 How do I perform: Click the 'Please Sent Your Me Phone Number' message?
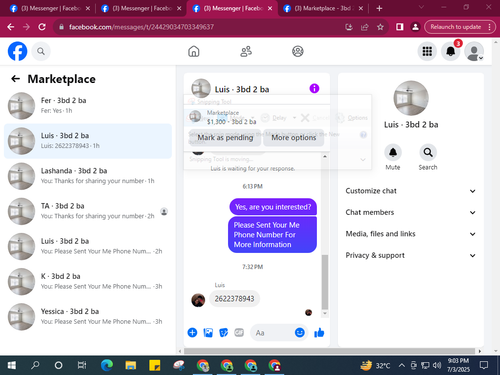(272, 235)
